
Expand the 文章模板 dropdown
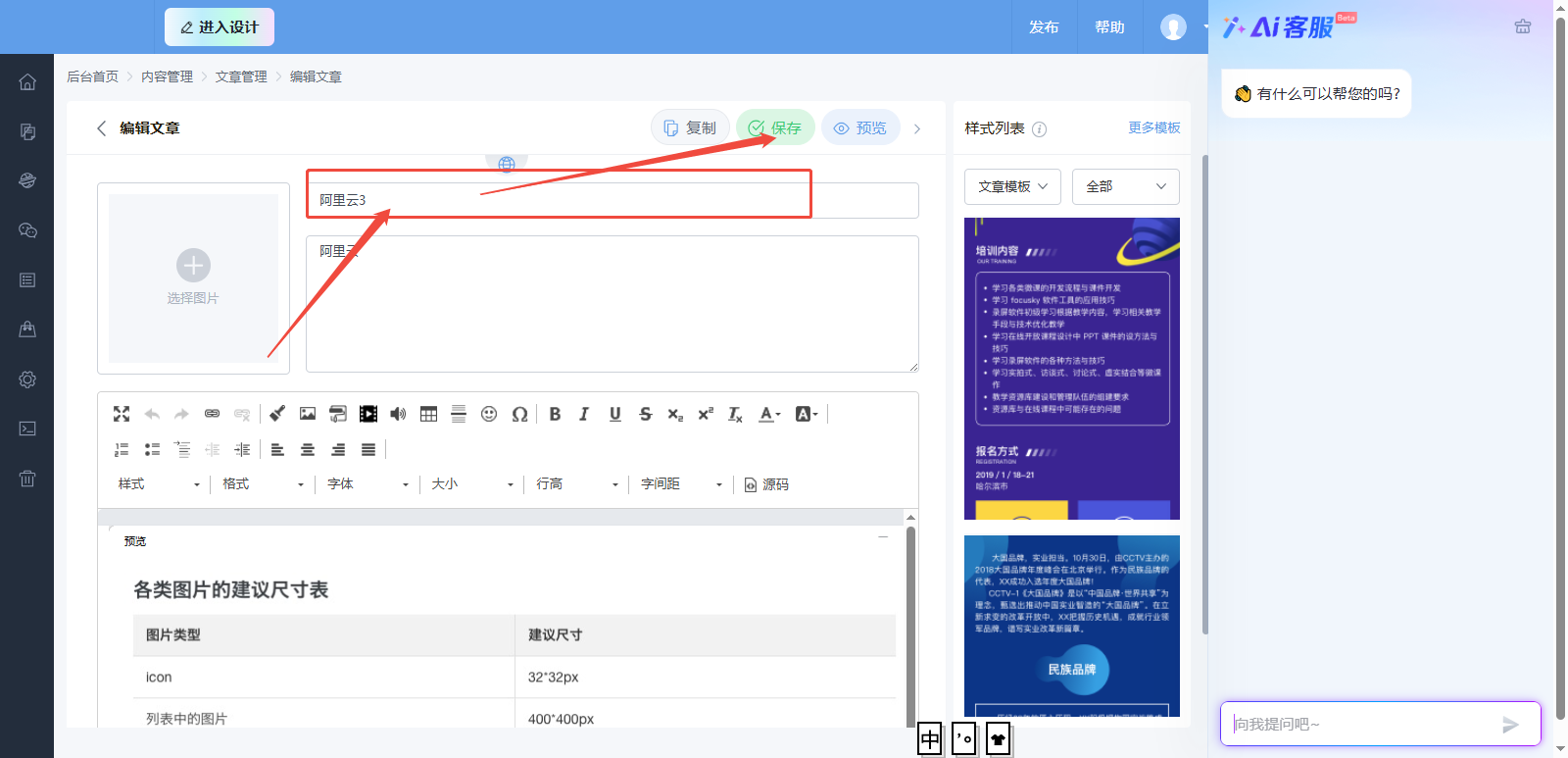point(1012,186)
